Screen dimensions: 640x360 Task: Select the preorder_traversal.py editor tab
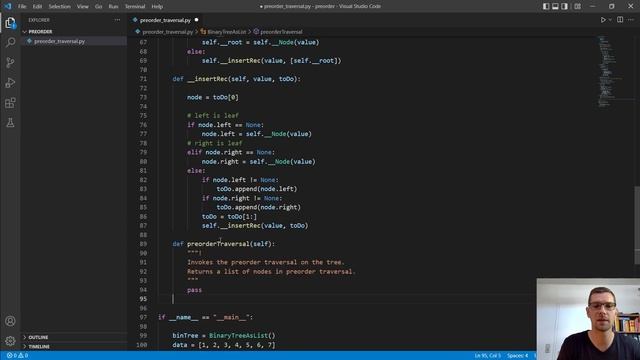[165, 20]
